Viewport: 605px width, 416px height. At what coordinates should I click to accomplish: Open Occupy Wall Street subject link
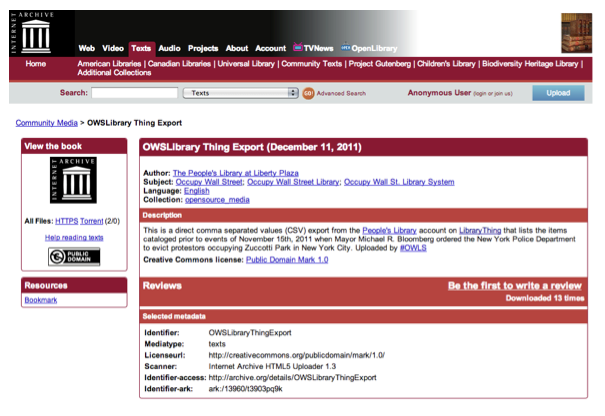(209, 182)
